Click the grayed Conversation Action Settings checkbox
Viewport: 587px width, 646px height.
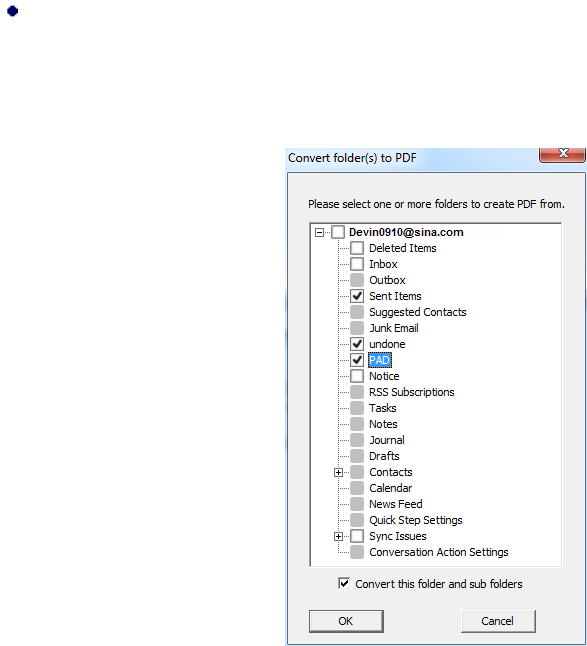357,552
